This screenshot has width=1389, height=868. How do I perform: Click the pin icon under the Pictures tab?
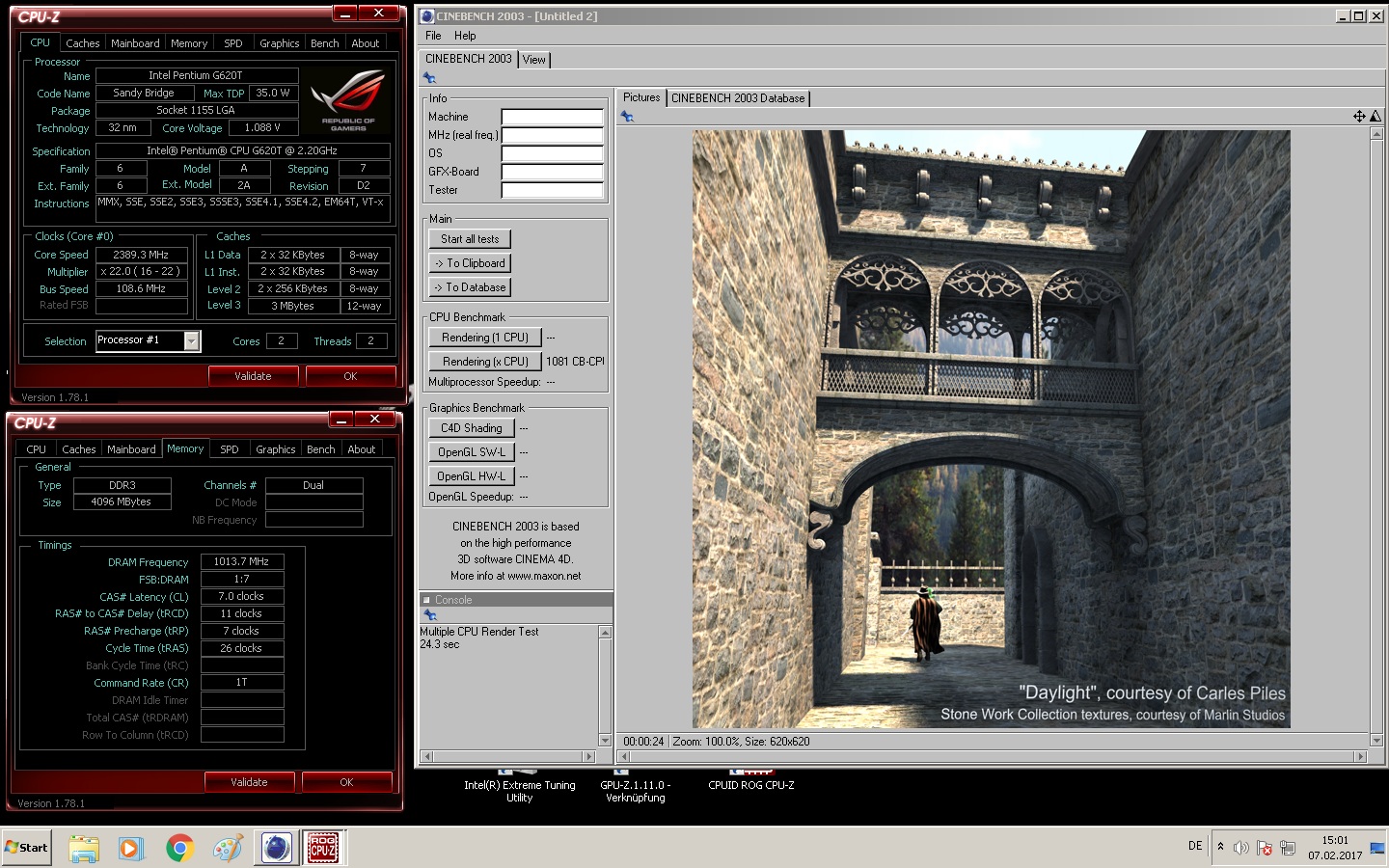tap(627, 116)
